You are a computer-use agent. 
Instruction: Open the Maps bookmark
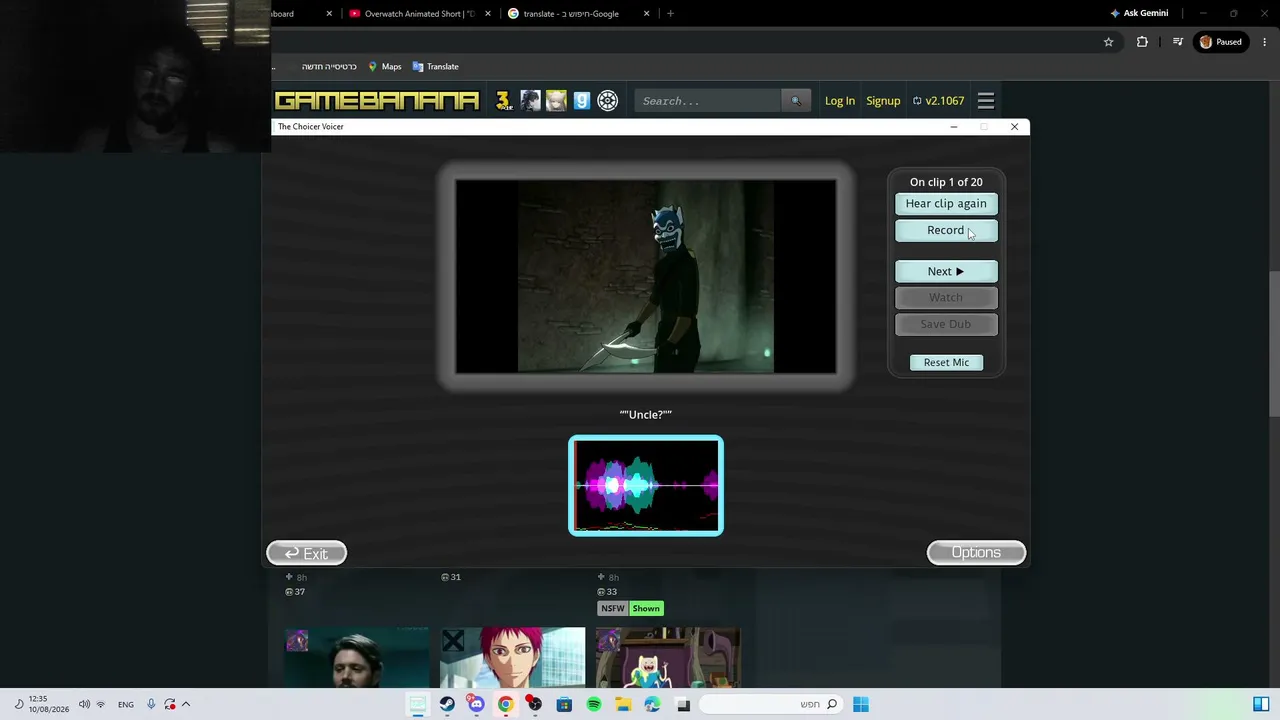[x=385, y=67]
